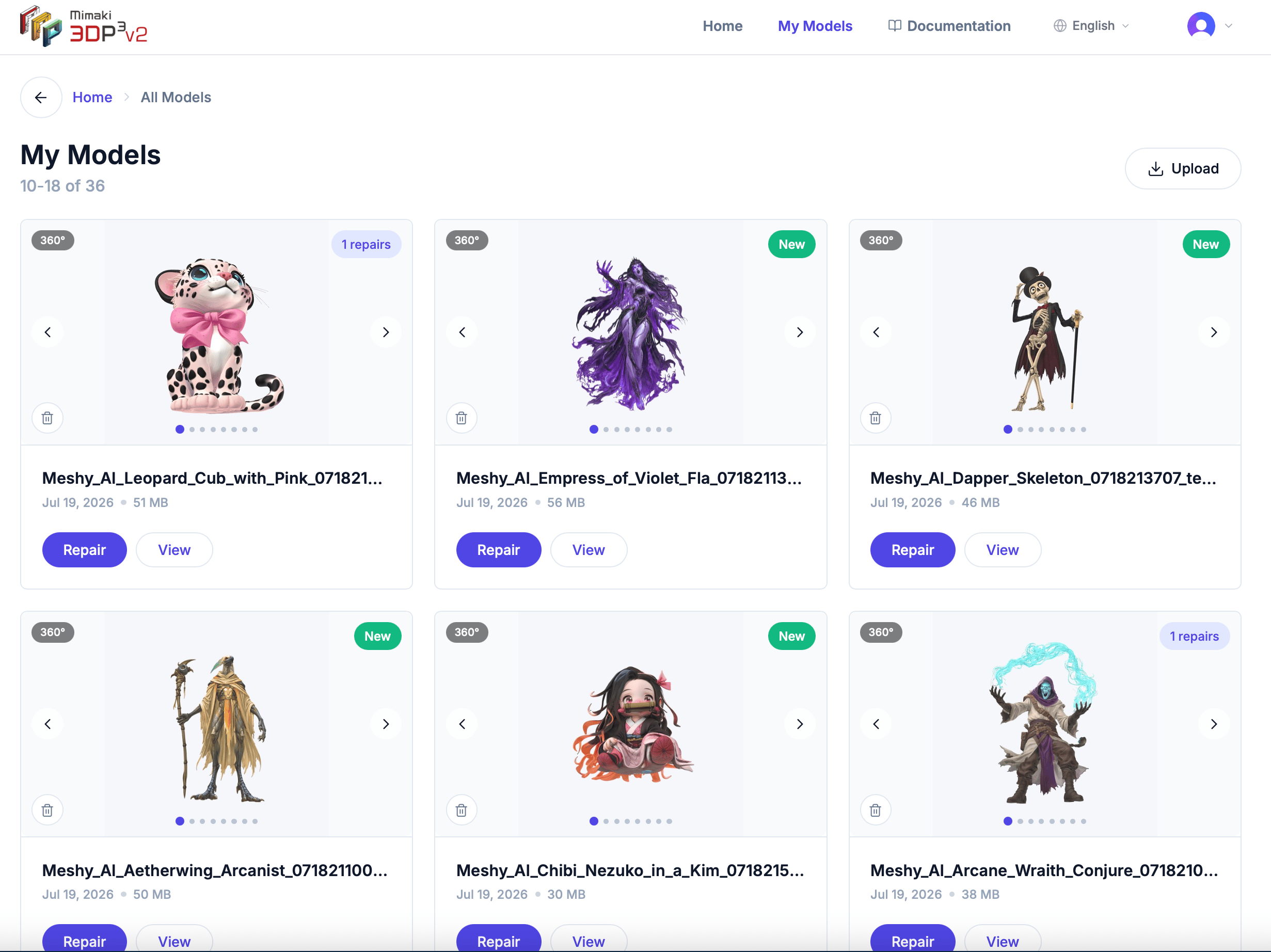Delete the Leopard Cub model

tap(47, 418)
